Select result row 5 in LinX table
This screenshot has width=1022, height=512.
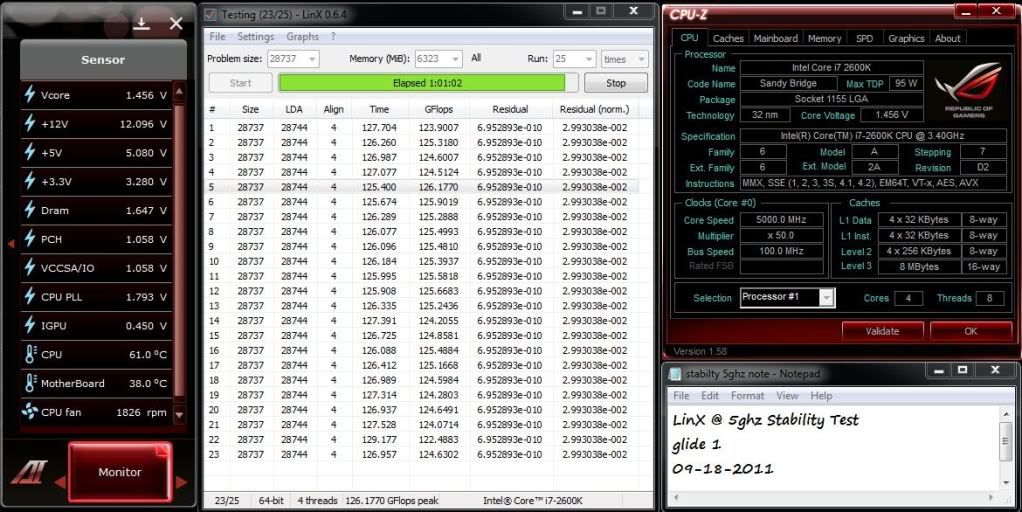[x=423, y=187]
